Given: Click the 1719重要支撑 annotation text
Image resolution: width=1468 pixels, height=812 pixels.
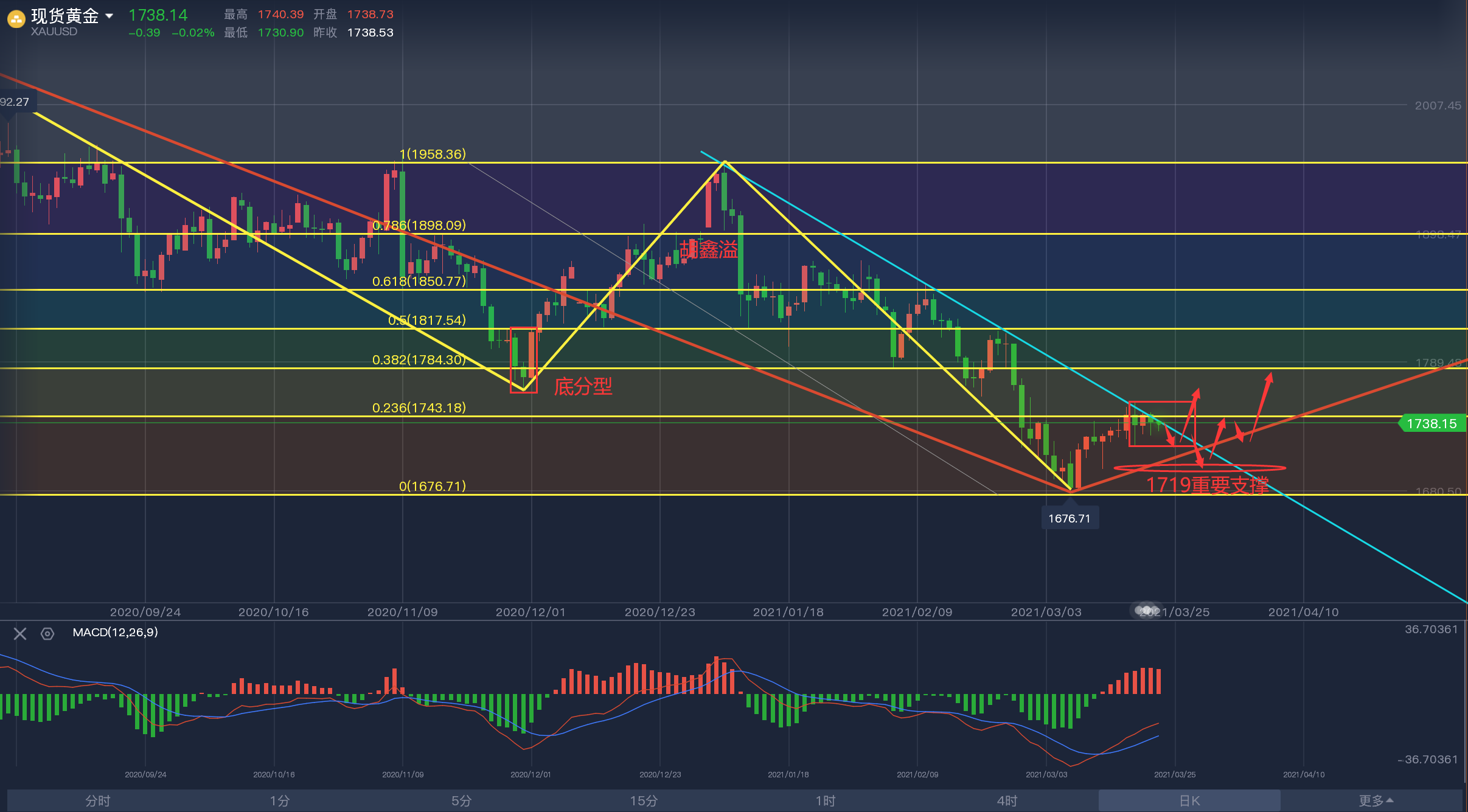Looking at the screenshot, I should click(1207, 485).
